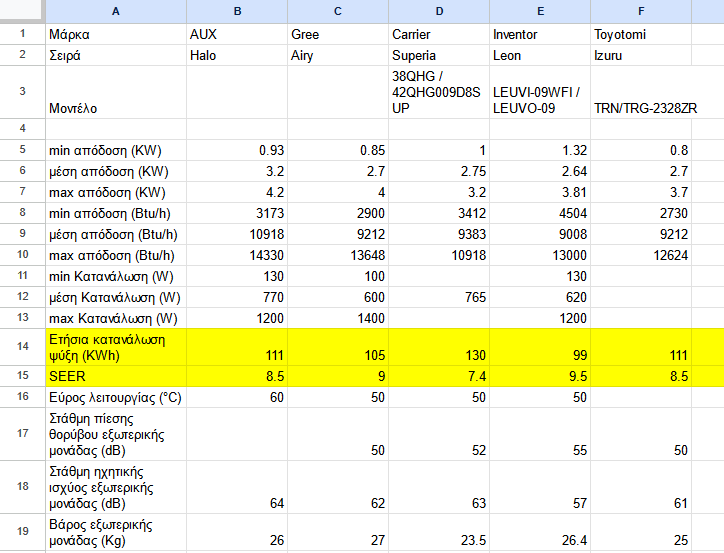The image size is (724, 553).
Task: Select row 3 header
Action: coord(23,92)
